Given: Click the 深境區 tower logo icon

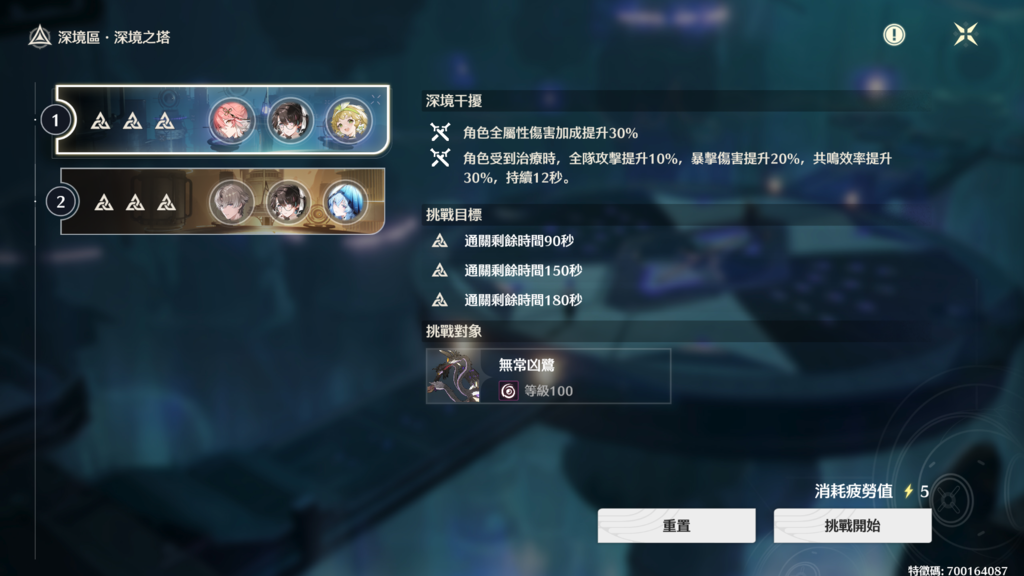Looking at the screenshot, I should click(x=40, y=37).
